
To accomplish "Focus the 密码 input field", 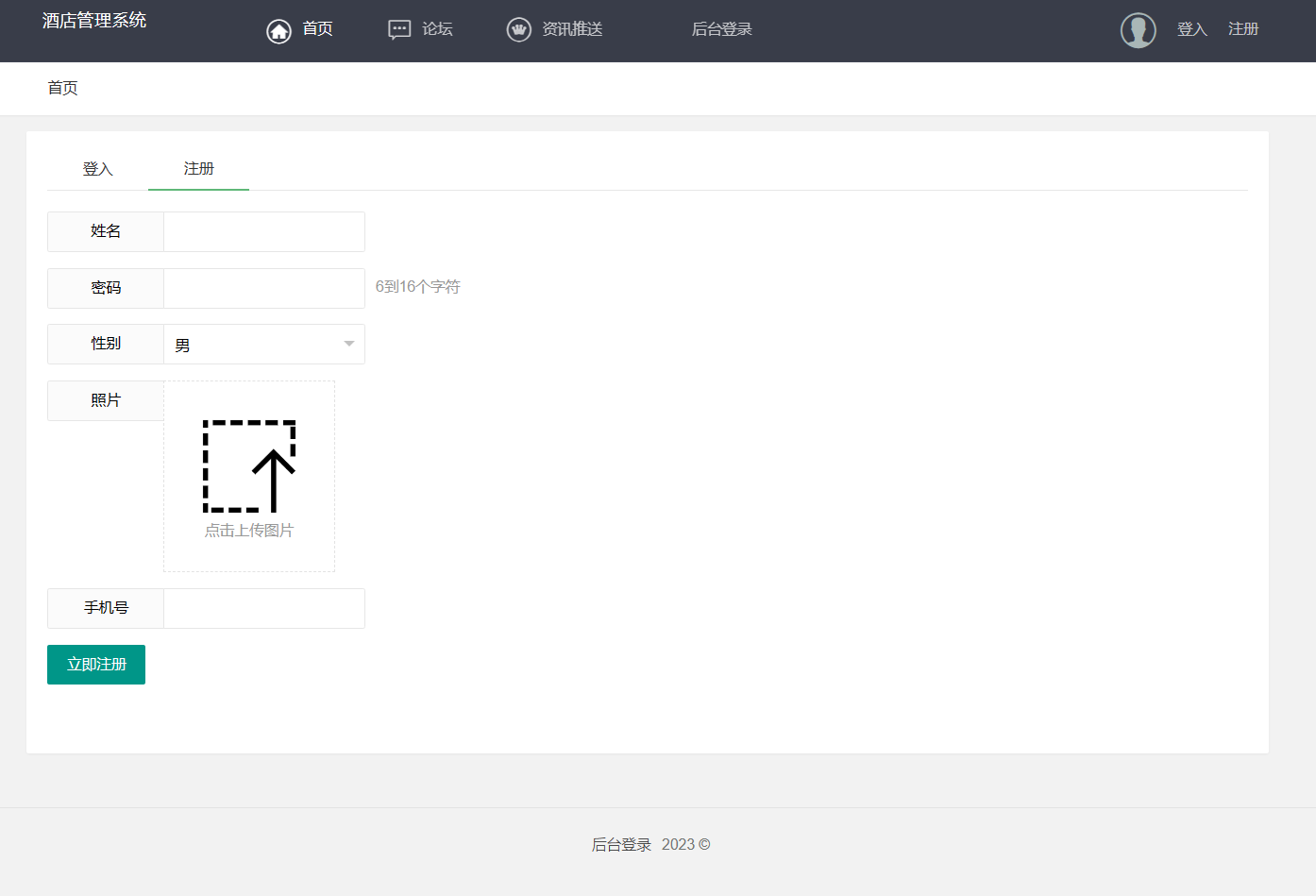I will tap(263, 288).
